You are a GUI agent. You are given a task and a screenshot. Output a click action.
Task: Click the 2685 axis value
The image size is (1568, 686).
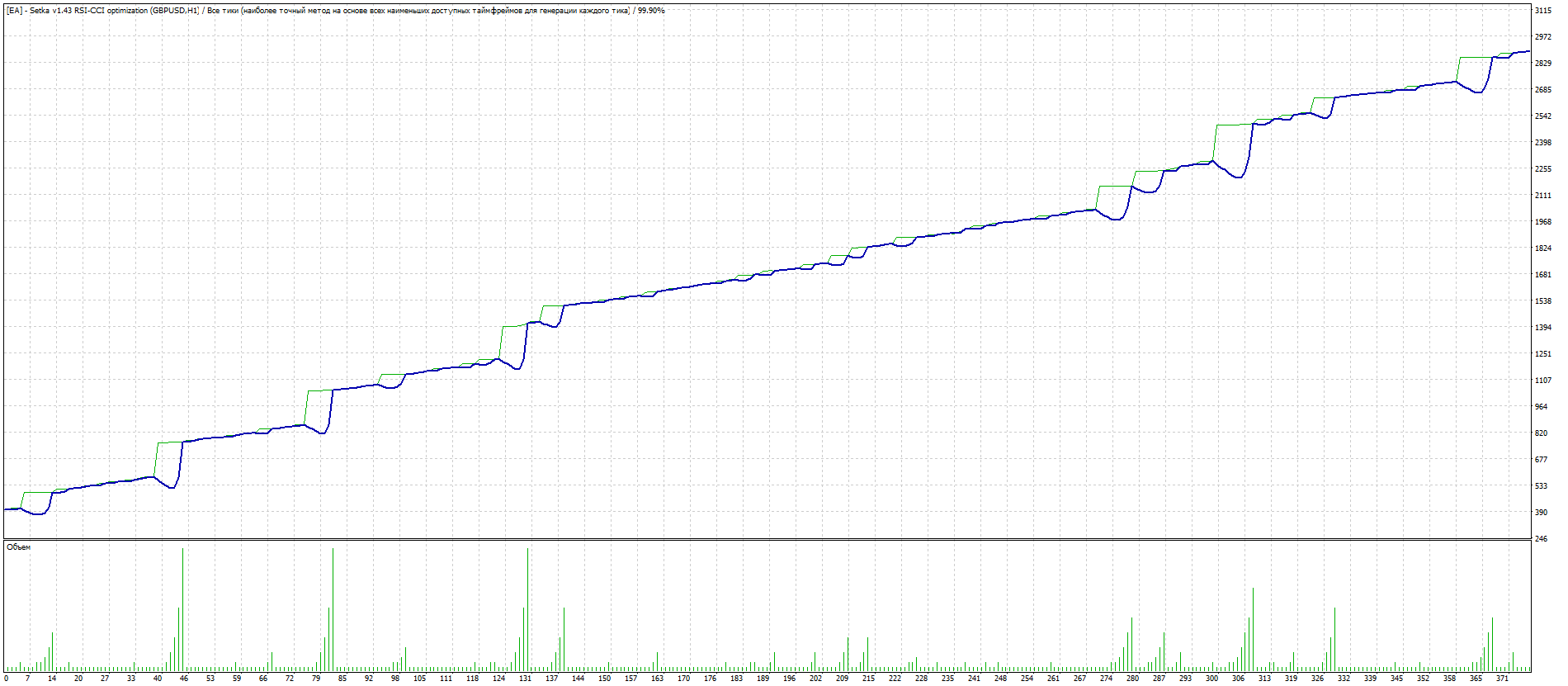pos(1543,90)
